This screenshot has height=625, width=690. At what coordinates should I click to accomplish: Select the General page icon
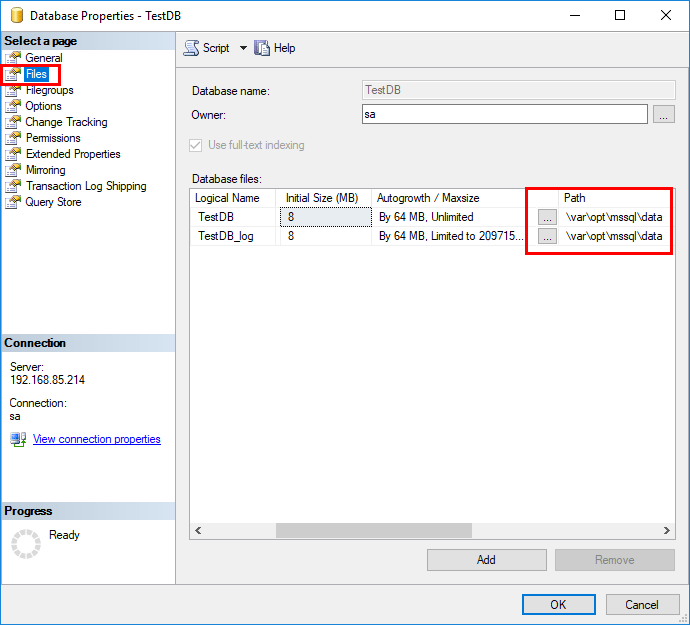tap(13, 58)
